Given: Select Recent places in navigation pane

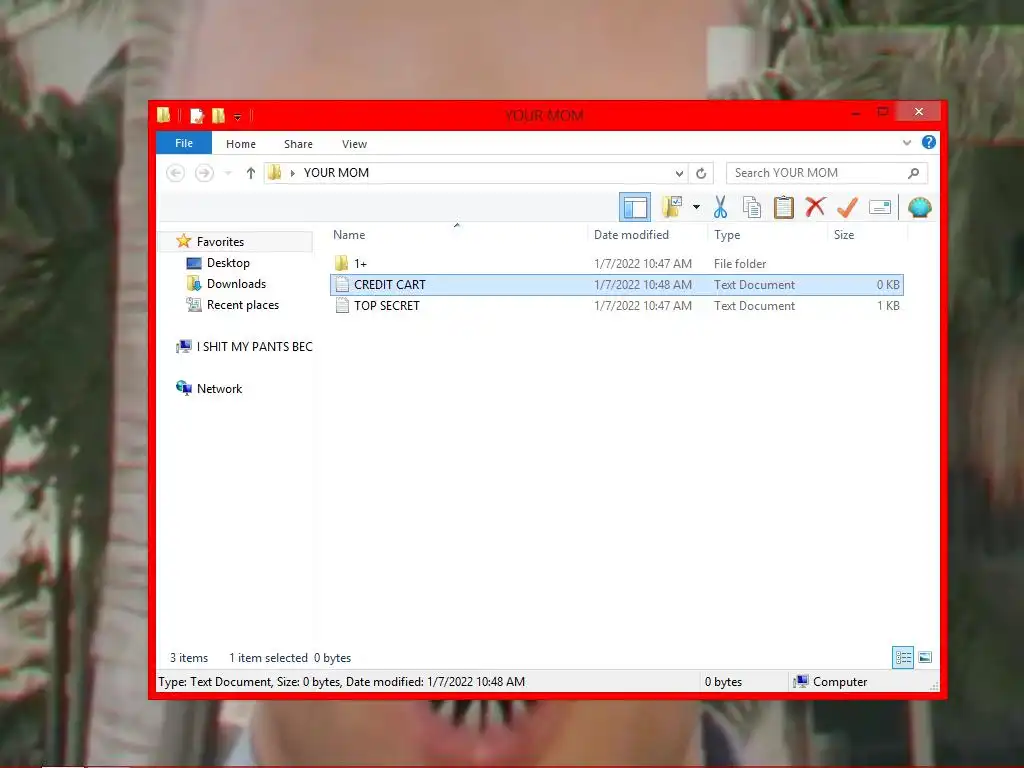Looking at the screenshot, I should pyautogui.click(x=242, y=304).
